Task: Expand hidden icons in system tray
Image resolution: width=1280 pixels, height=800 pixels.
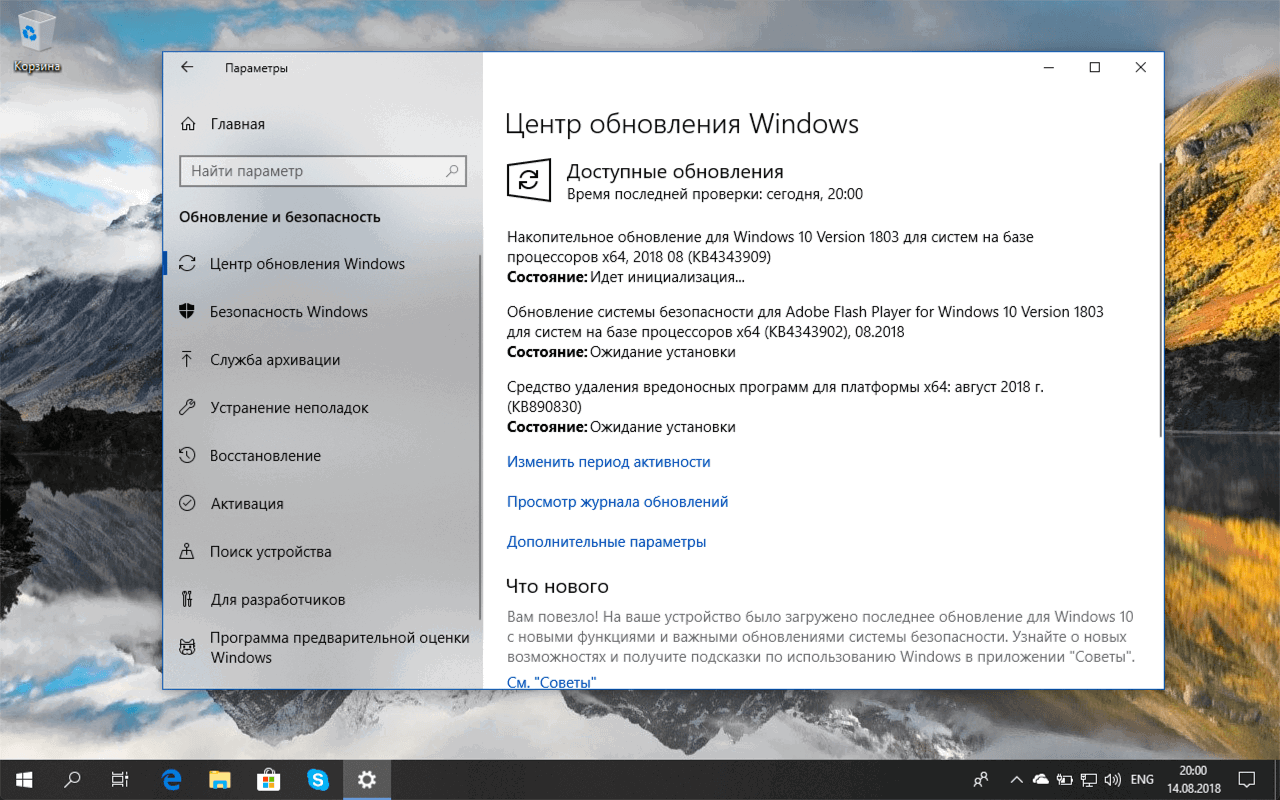Action: [1016, 779]
